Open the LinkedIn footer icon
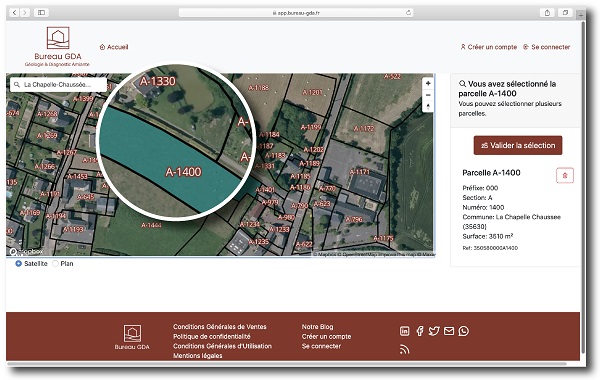The height and width of the screenshot is (380, 600). click(404, 331)
